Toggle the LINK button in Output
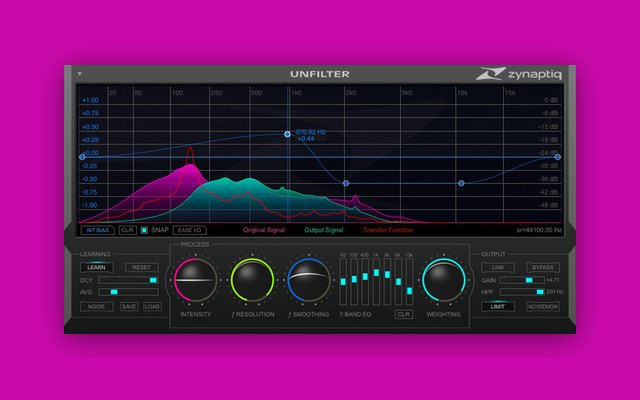 (x=498, y=268)
